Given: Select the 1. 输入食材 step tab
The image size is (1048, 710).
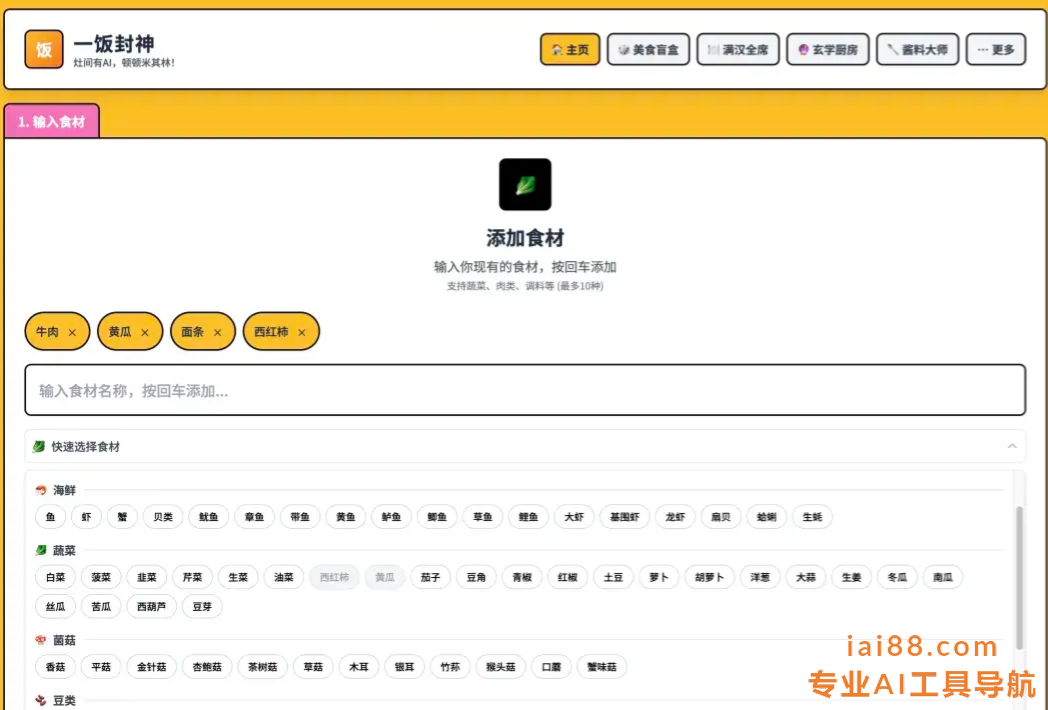Looking at the screenshot, I should coord(52,122).
